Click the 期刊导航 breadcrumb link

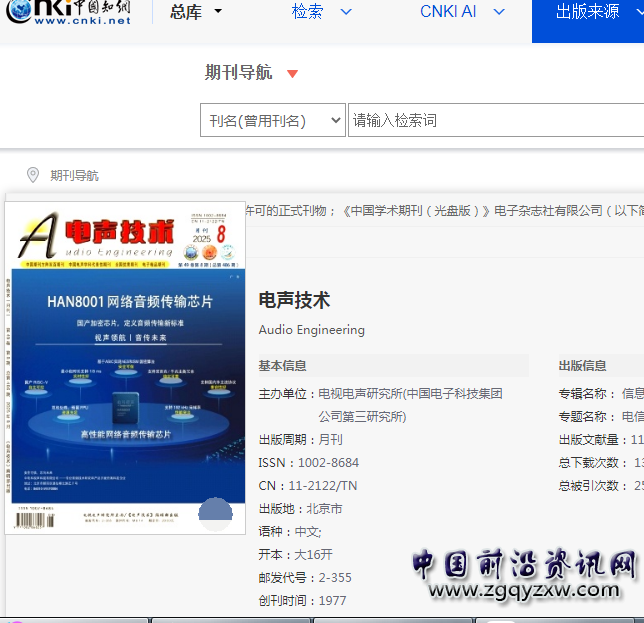(x=75, y=175)
